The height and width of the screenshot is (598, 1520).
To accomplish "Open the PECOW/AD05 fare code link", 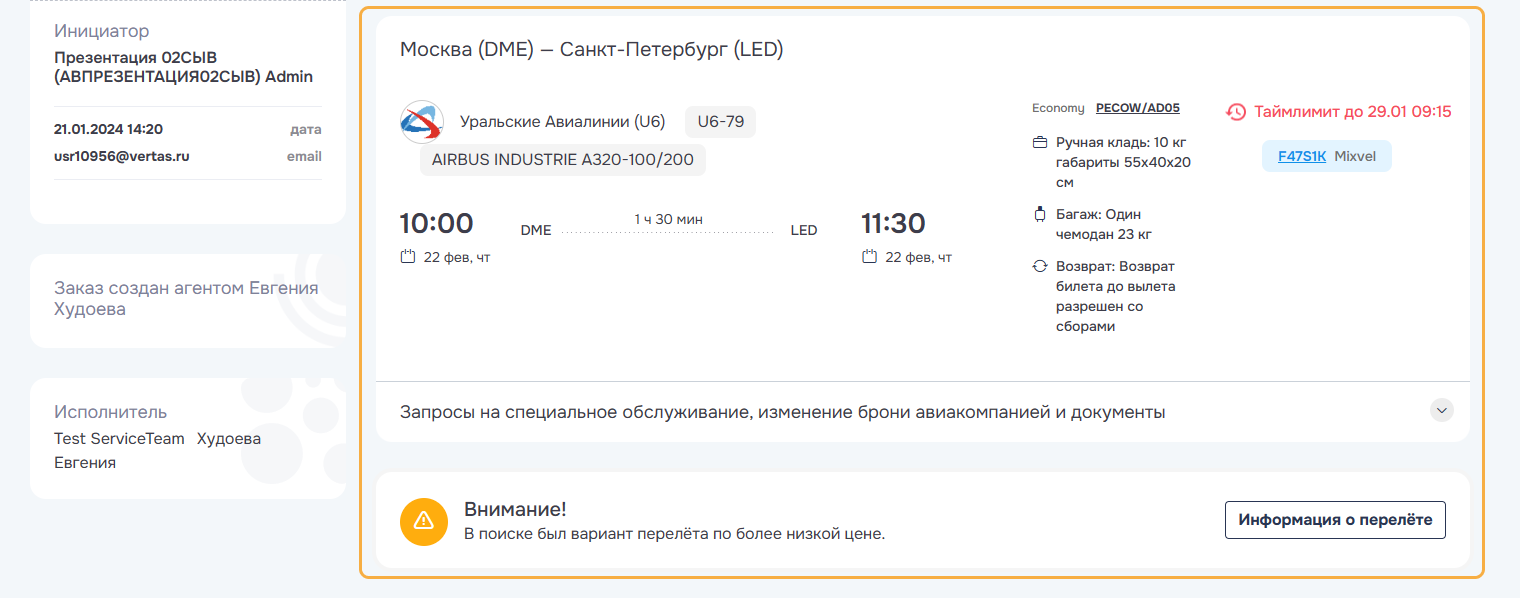I will 1138,108.
